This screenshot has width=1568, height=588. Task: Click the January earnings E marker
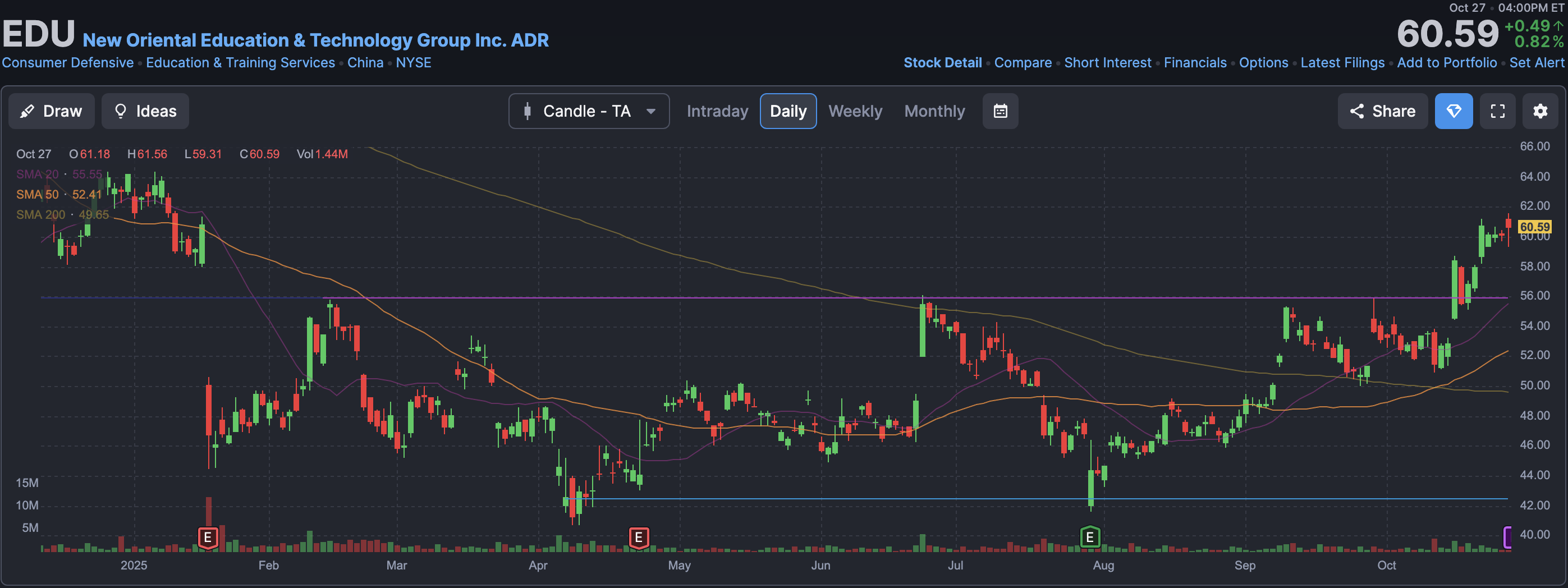click(x=208, y=538)
